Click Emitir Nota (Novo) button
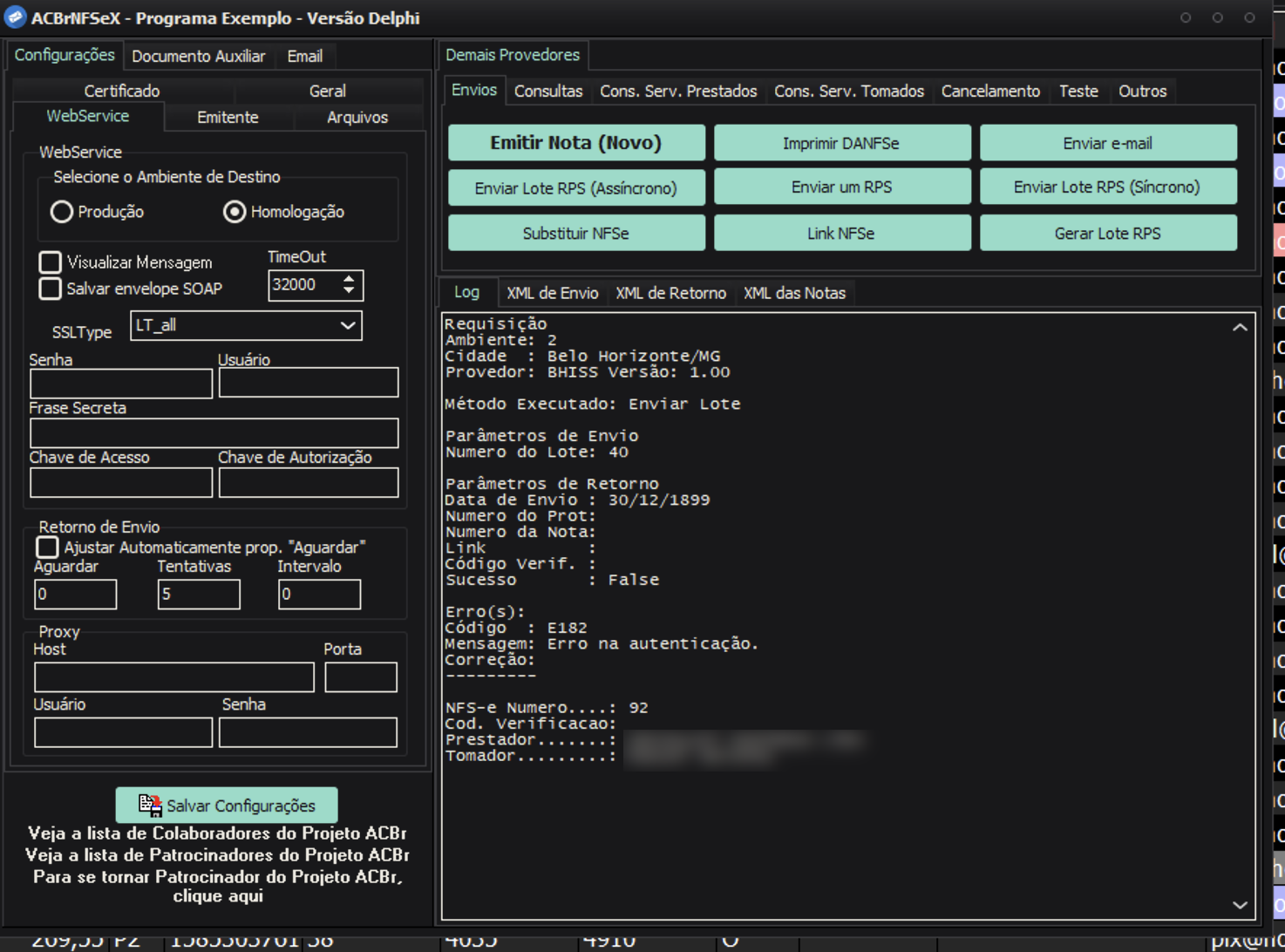1285x952 pixels. pyautogui.click(x=576, y=143)
